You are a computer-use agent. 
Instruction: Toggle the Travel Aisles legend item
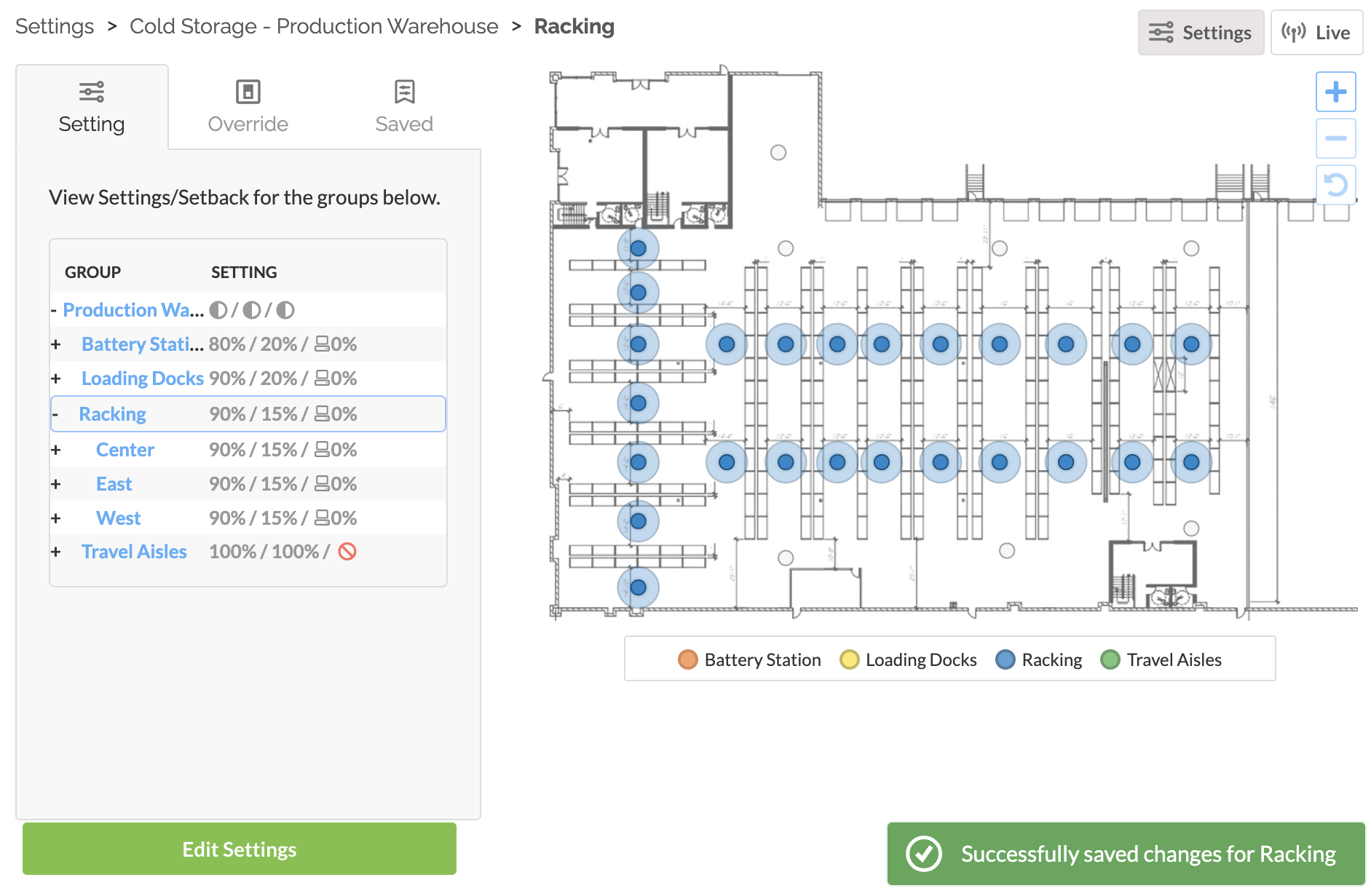point(1161,659)
